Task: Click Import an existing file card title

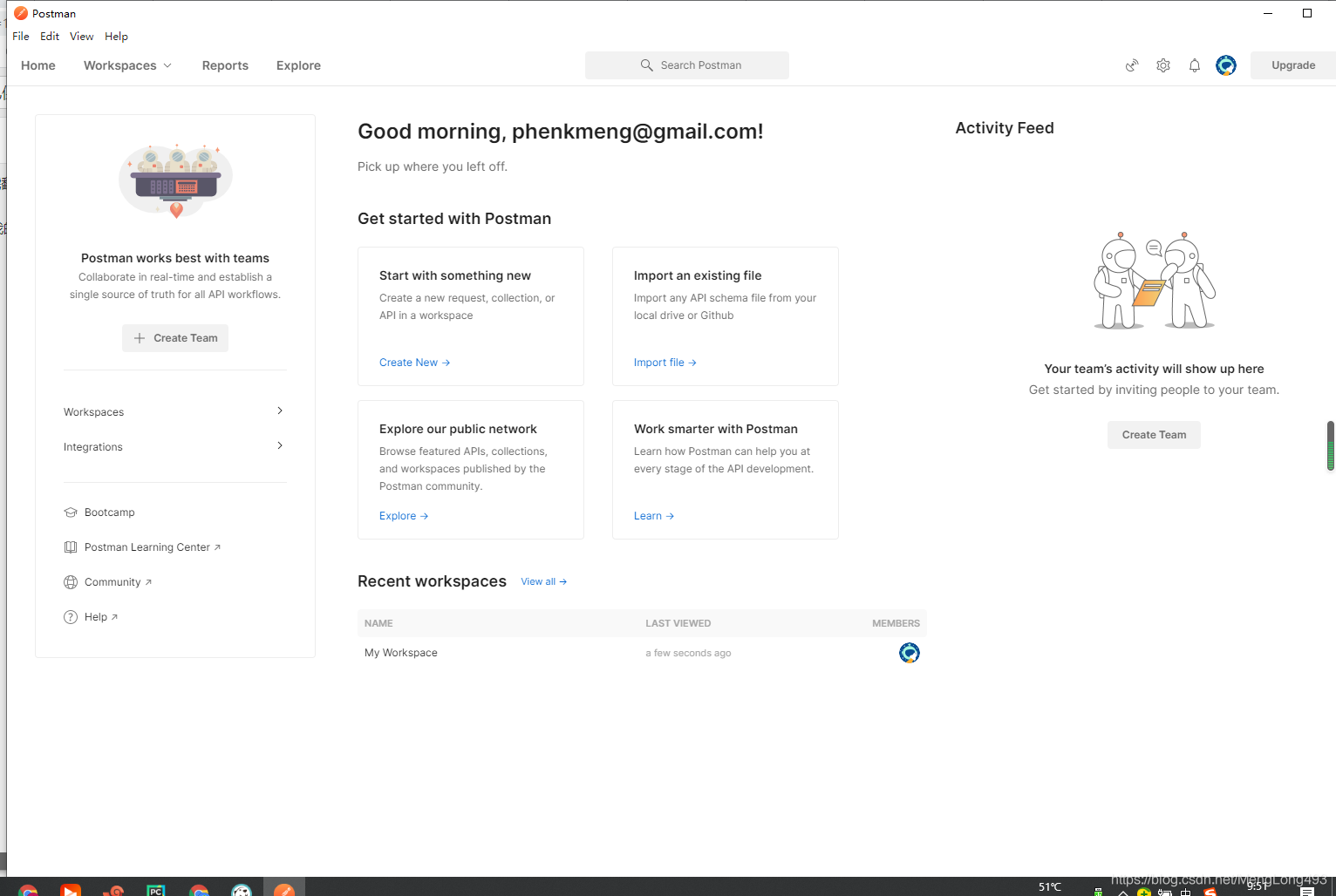Action: [x=698, y=275]
